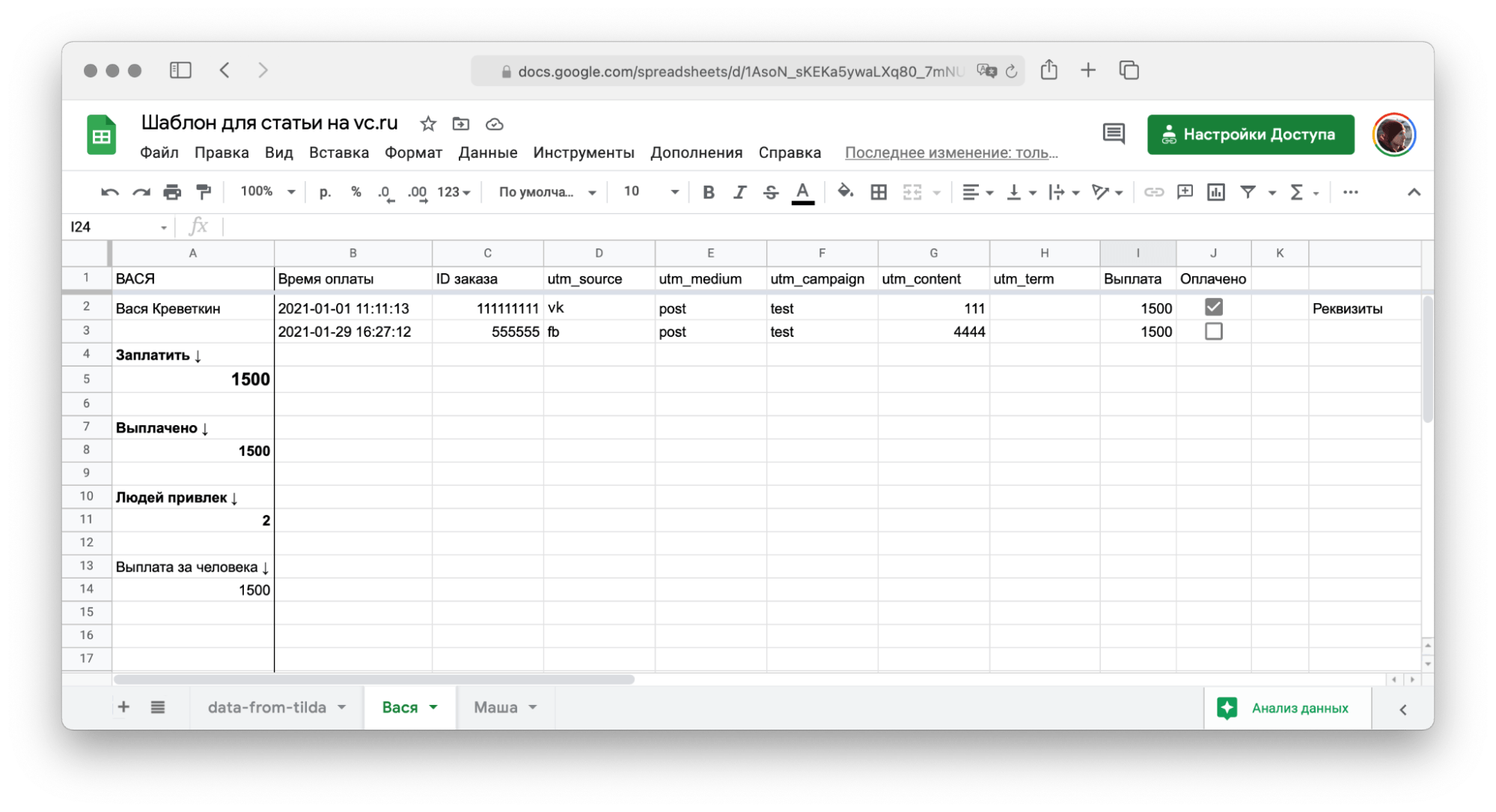Viewport: 1496px width, 812px height.
Task: Open the text color picker
Action: (x=802, y=192)
